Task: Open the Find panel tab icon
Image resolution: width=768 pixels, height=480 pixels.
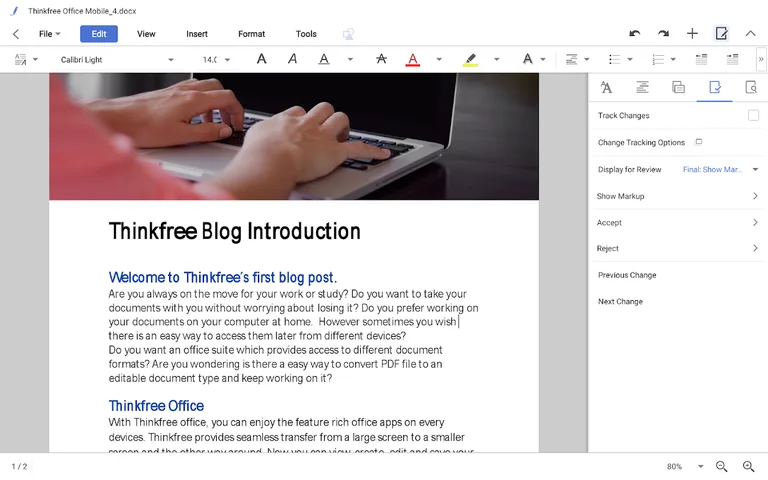Action: click(x=750, y=88)
